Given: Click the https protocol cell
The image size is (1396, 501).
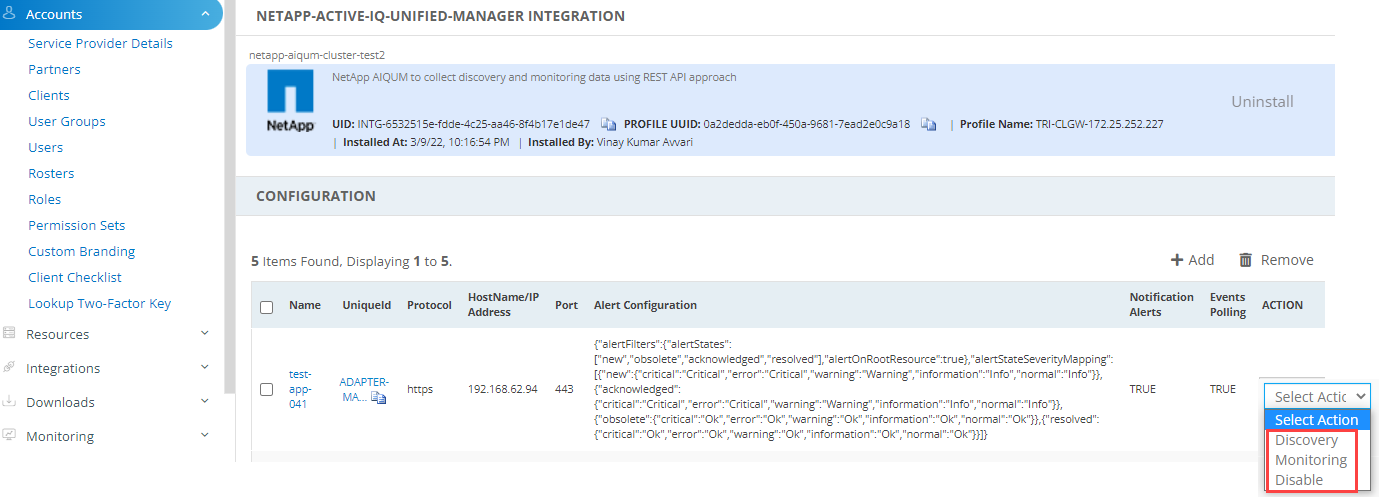Looking at the screenshot, I should [420, 389].
